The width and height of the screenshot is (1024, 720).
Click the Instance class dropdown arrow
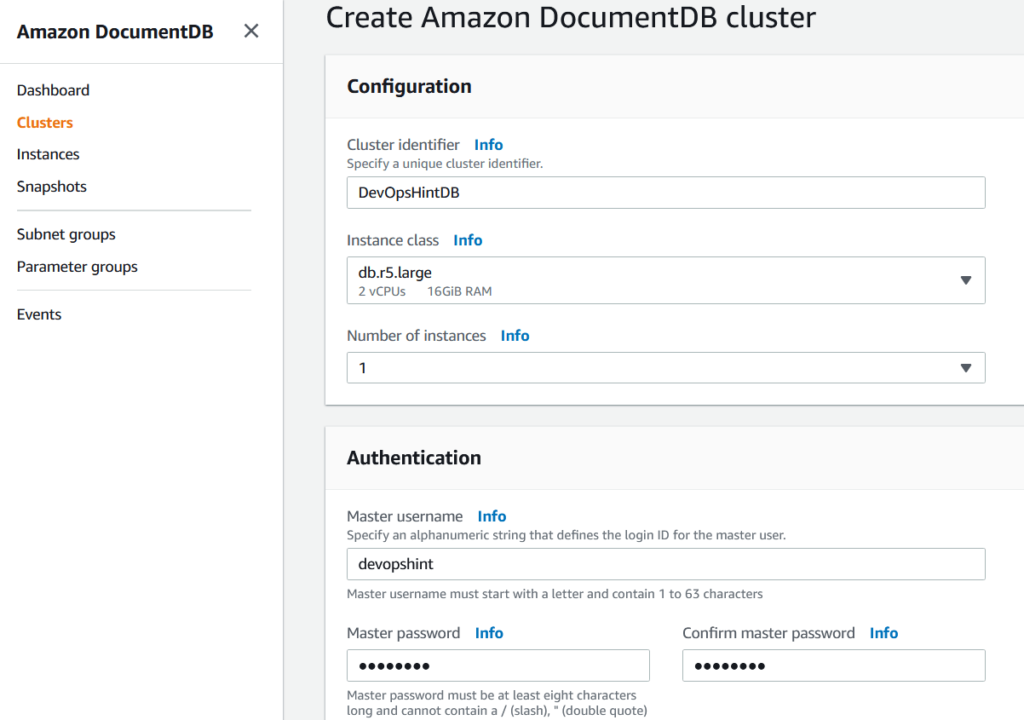pyautogui.click(x=966, y=280)
